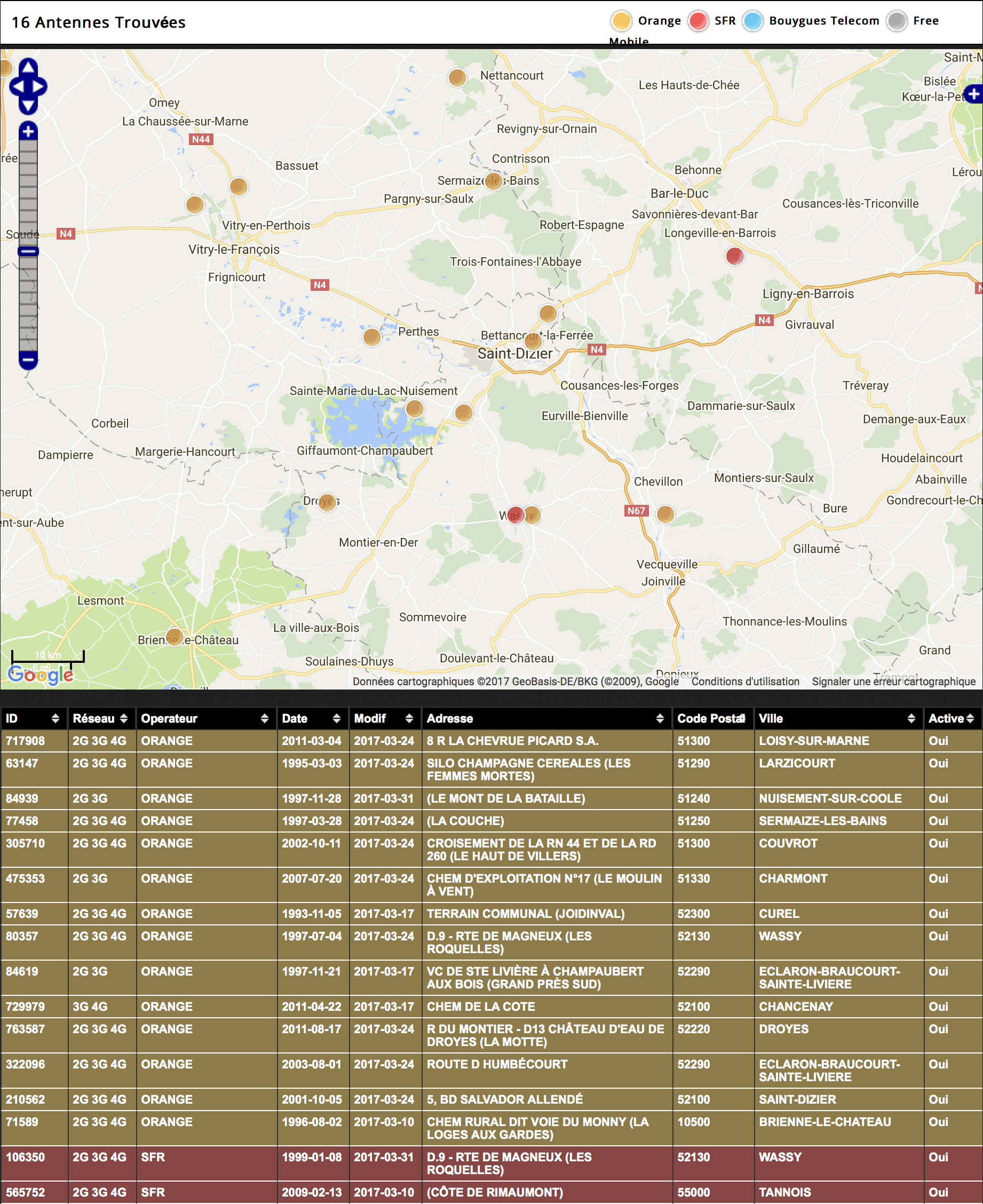The height and width of the screenshot is (1204, 983).
Task: Click city SAINT-DIZIER cell
Action: (x=838, y=1100)
